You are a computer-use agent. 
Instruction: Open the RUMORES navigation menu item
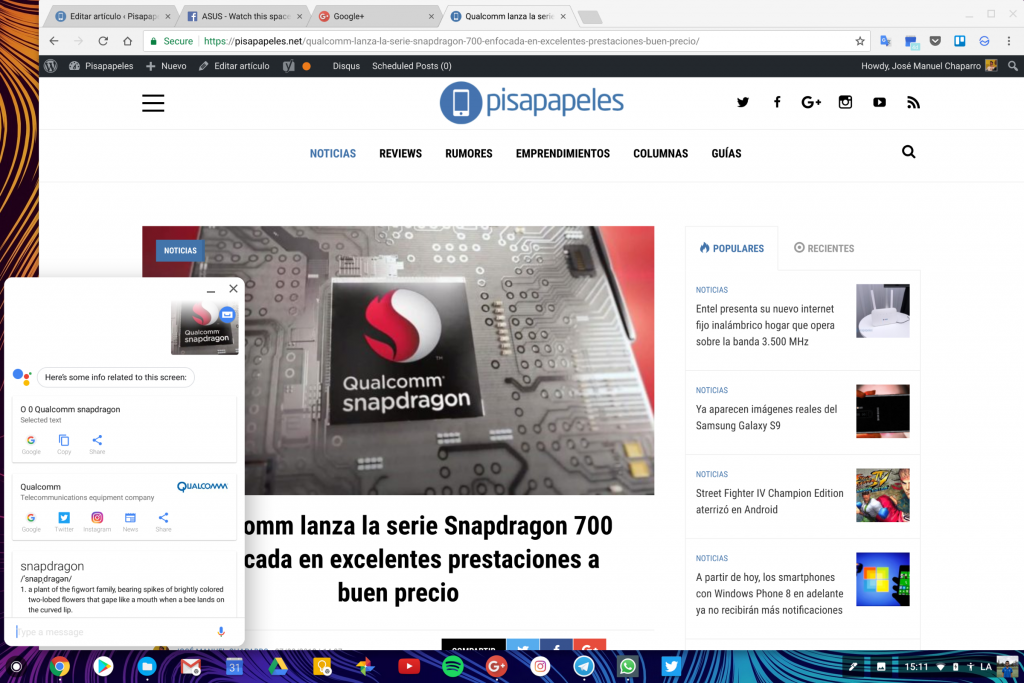[x=469, y=153]
